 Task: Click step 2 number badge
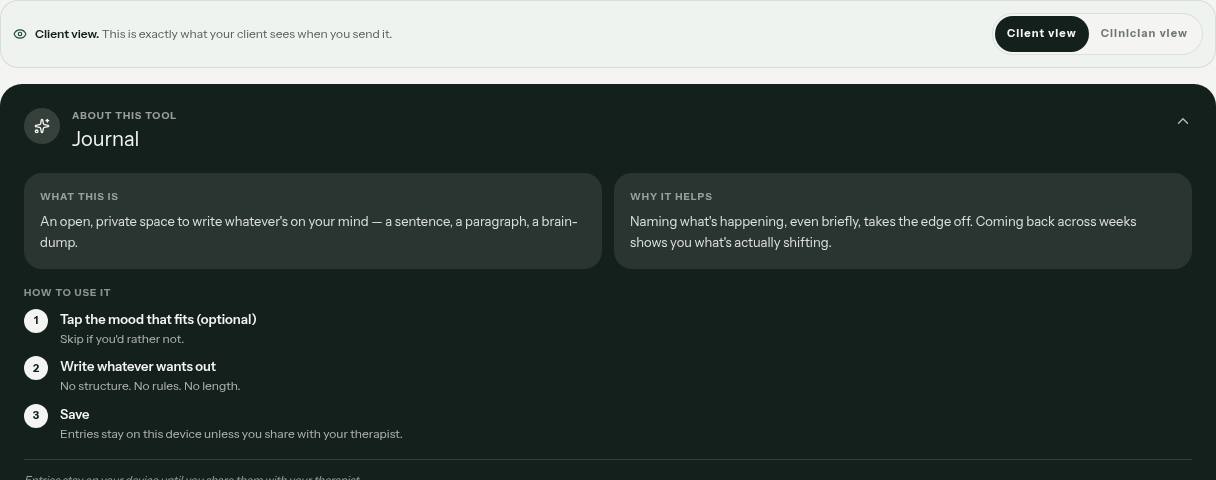coord(36,367)
